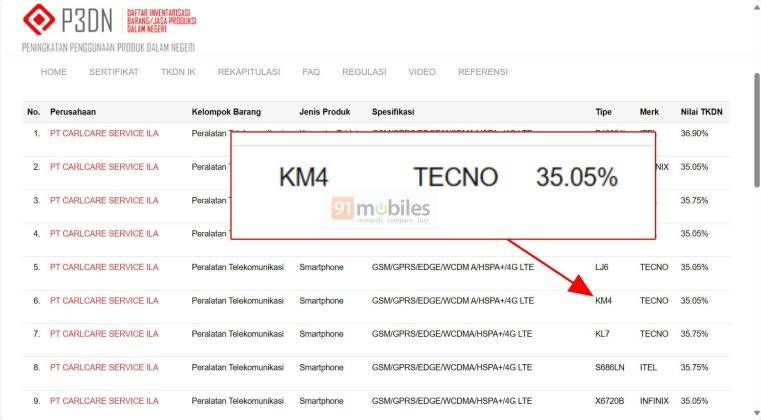The height and width of the screenshot is (420, 761).
Task: Click the Nilai TKDN column header
Action: (x=701, y=112)
